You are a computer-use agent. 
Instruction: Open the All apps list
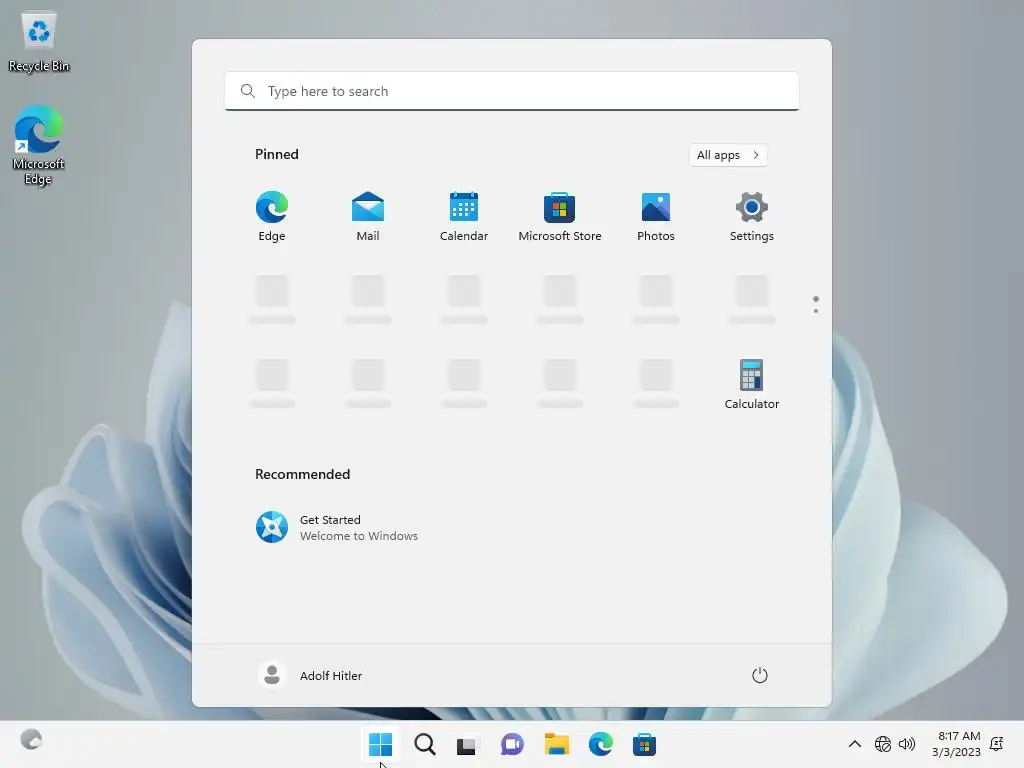(x=728, y=155)
